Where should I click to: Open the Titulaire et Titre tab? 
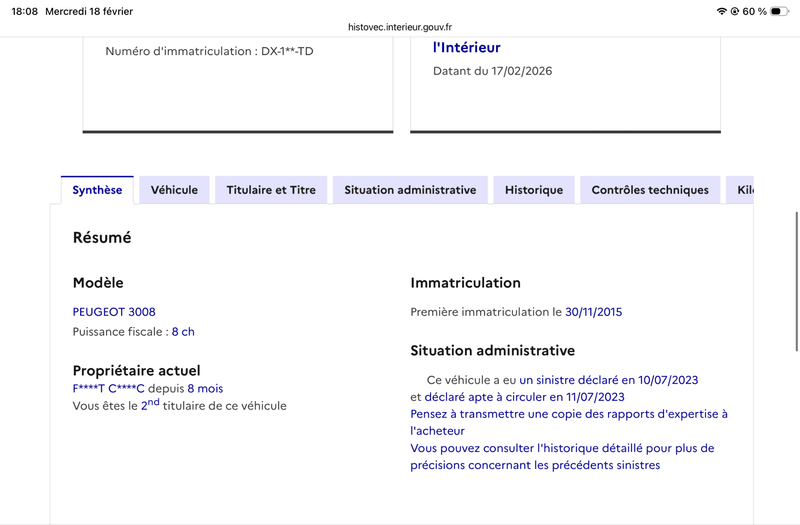pyautogui.click(x=271, y=190)
